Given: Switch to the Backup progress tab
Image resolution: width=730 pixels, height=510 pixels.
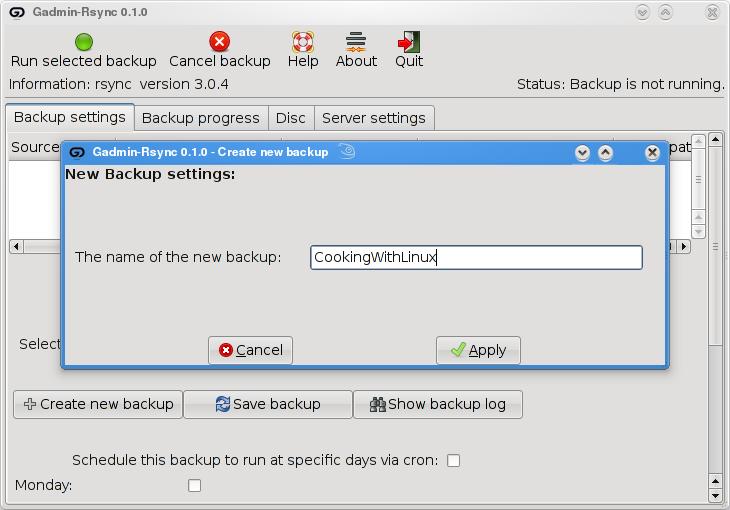Looking at the screenshot, I should [200, 118].
